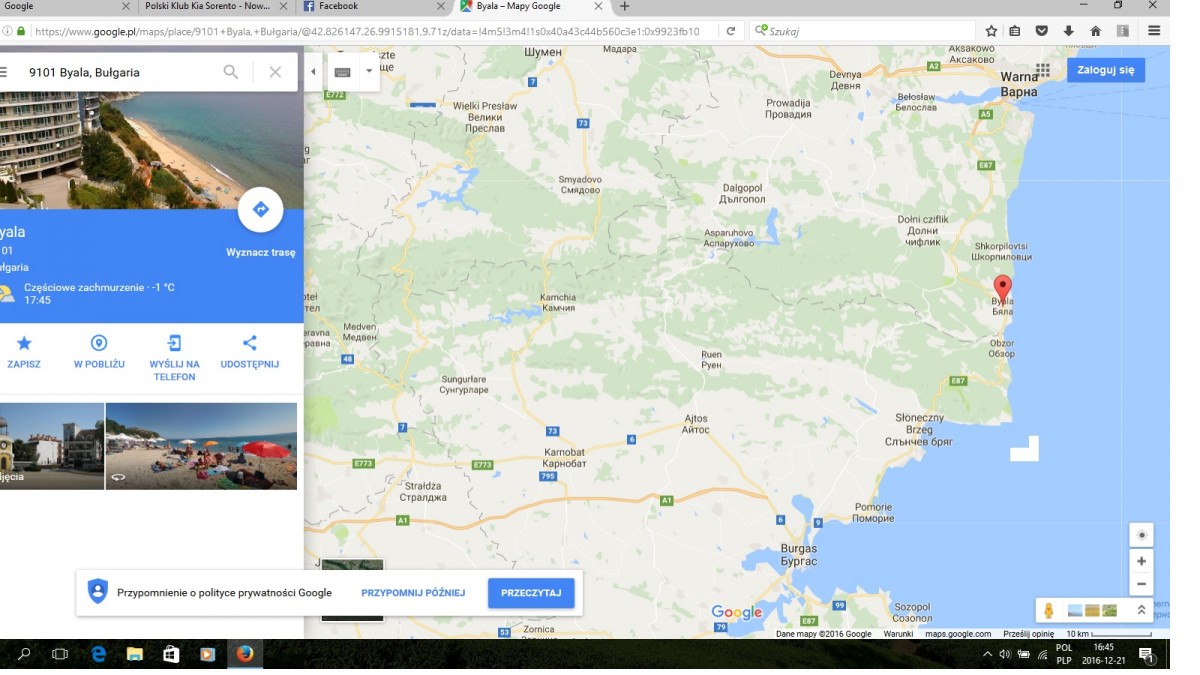The width and height of the screenshot is (1200, 675).
Task: Open the Google apps grid
Action: 1043,70
